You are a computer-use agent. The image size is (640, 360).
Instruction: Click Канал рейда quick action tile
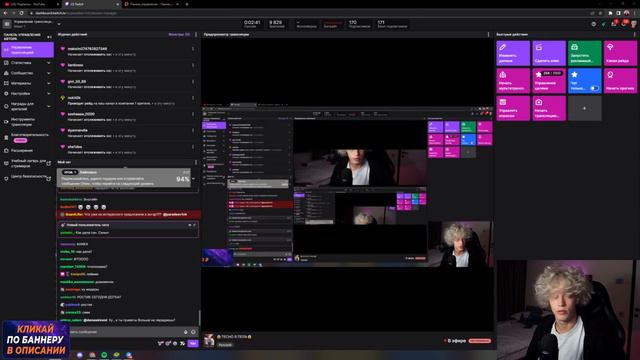click(x=620, y=53)
